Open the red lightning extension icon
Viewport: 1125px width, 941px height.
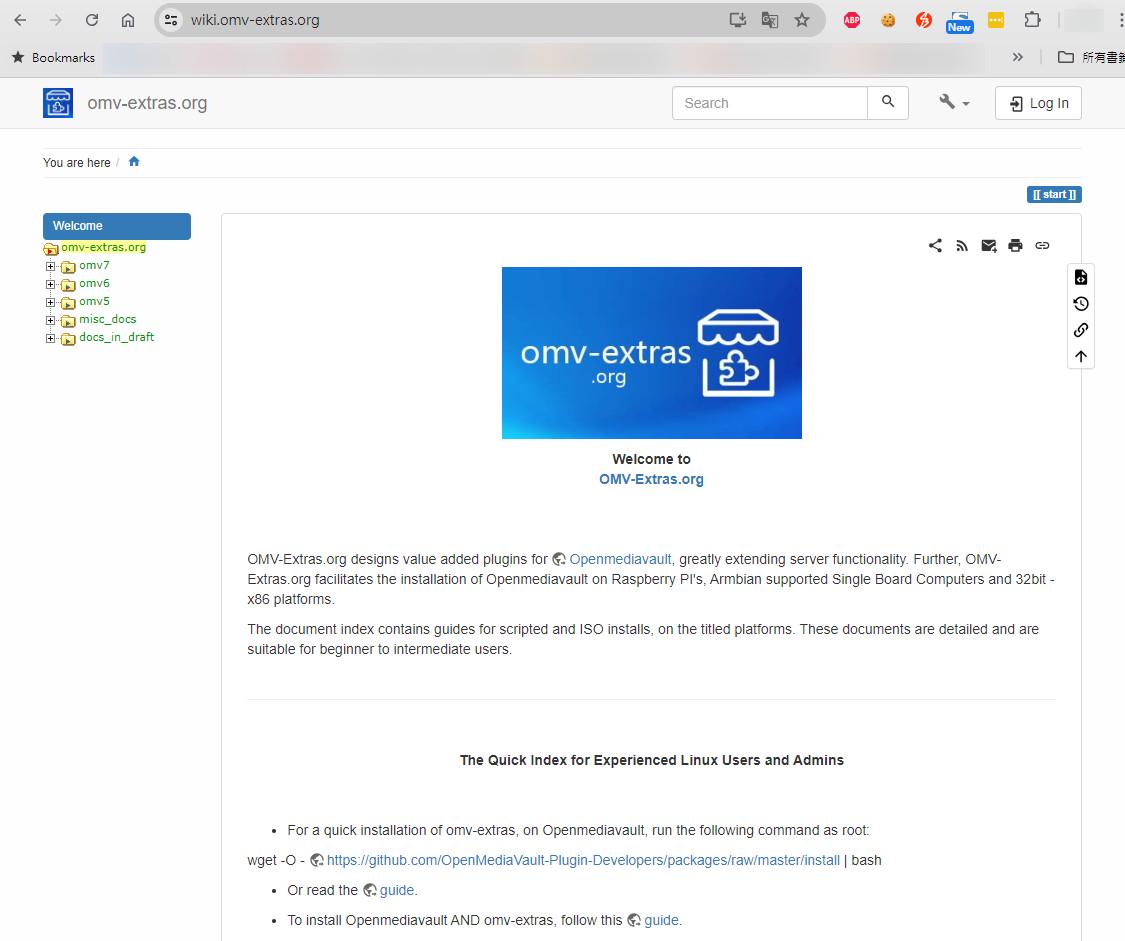pyautogui.click(x=923, y=20)
